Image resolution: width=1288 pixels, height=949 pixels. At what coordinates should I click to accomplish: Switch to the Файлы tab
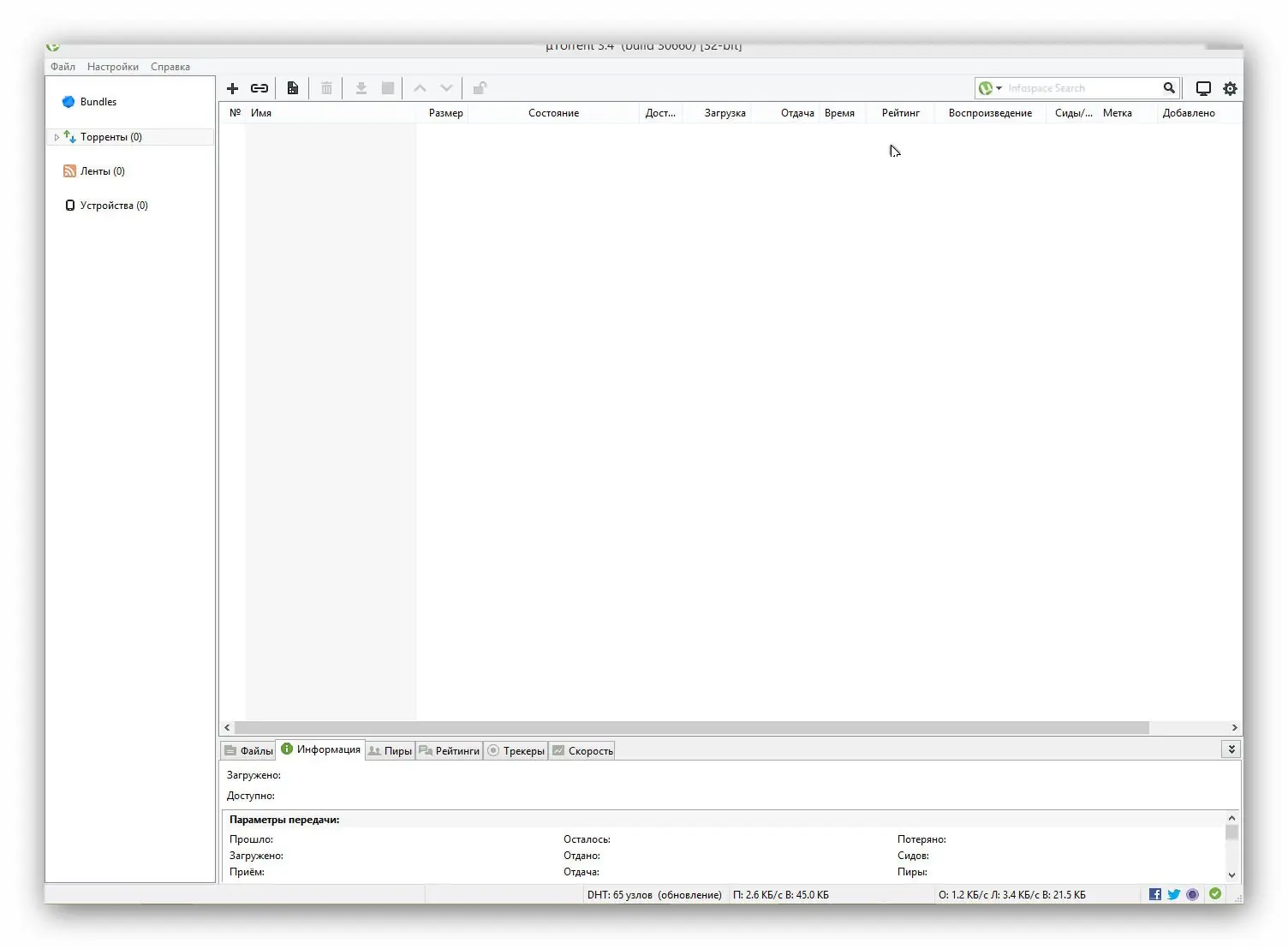click(248, 751)
